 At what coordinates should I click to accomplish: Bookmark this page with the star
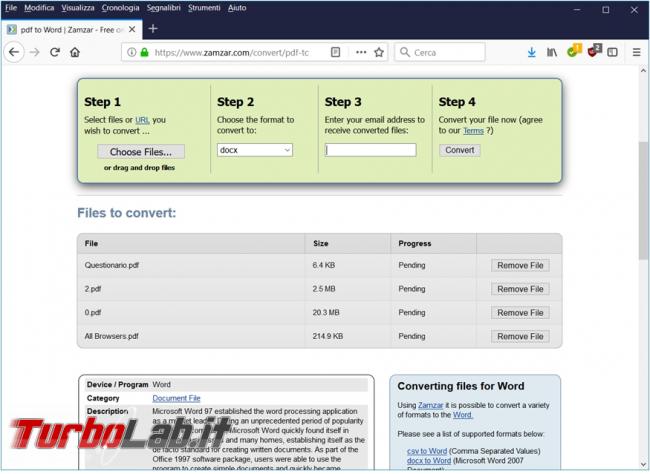[379, 52]
